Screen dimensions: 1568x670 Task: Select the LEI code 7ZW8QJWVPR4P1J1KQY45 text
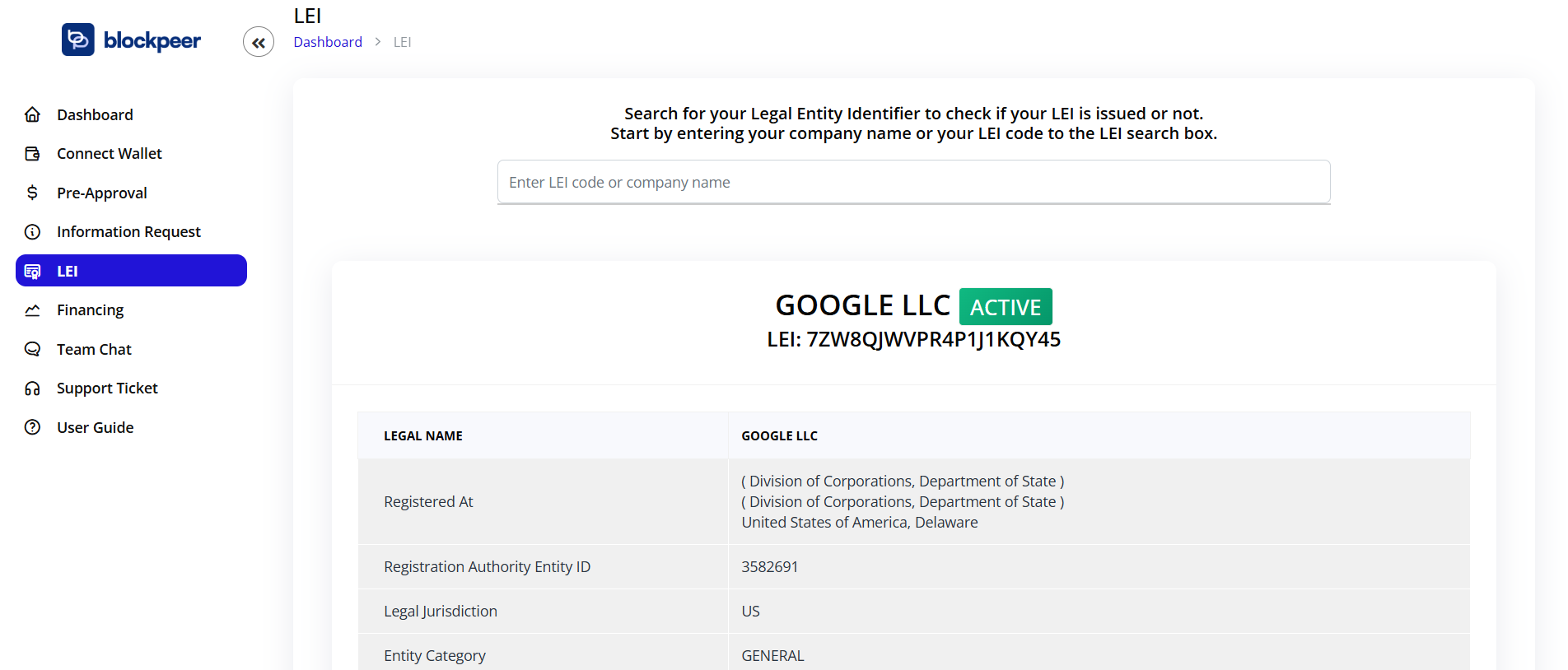click(x=933, y=340)
